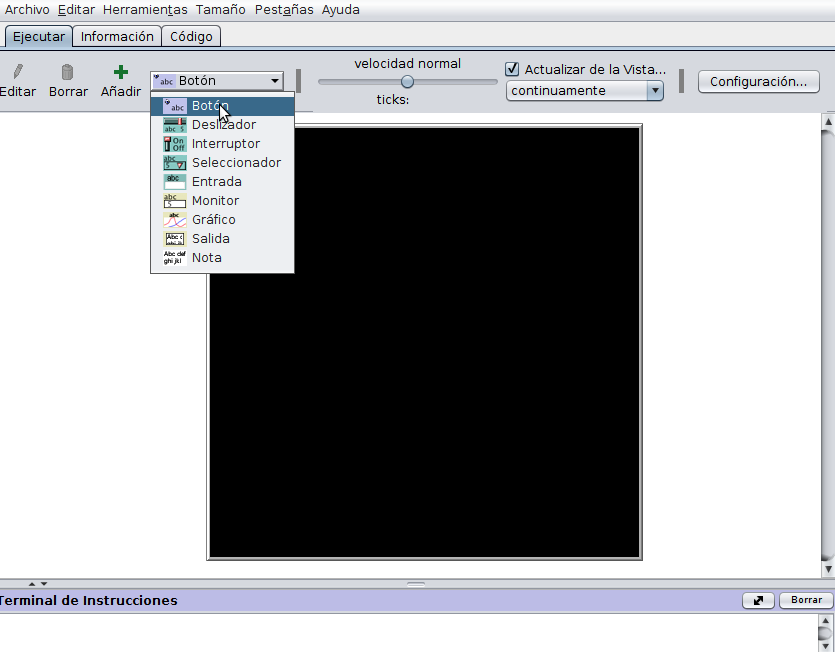This screenshot has width=835, height=652.
Task: Open the Configuración settings button
Action: 758,82
